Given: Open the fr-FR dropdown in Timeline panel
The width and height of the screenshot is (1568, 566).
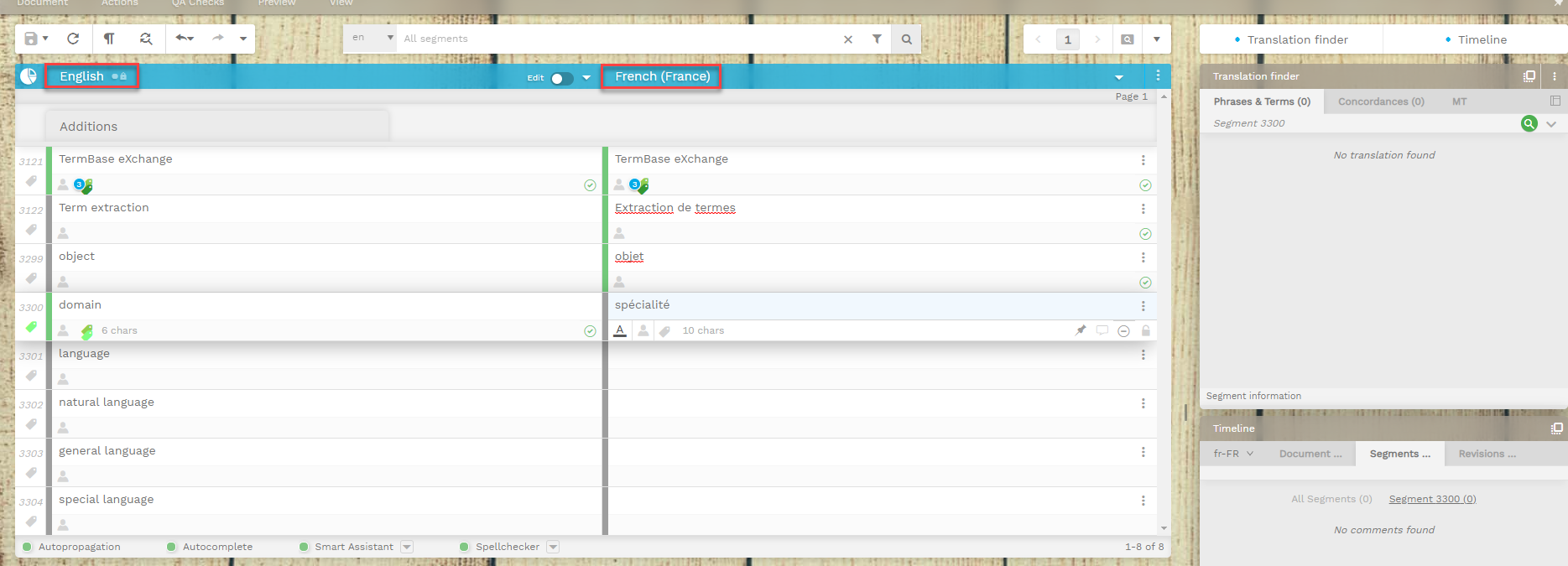Looking at the screenshot, I should tap(1233, 454).
